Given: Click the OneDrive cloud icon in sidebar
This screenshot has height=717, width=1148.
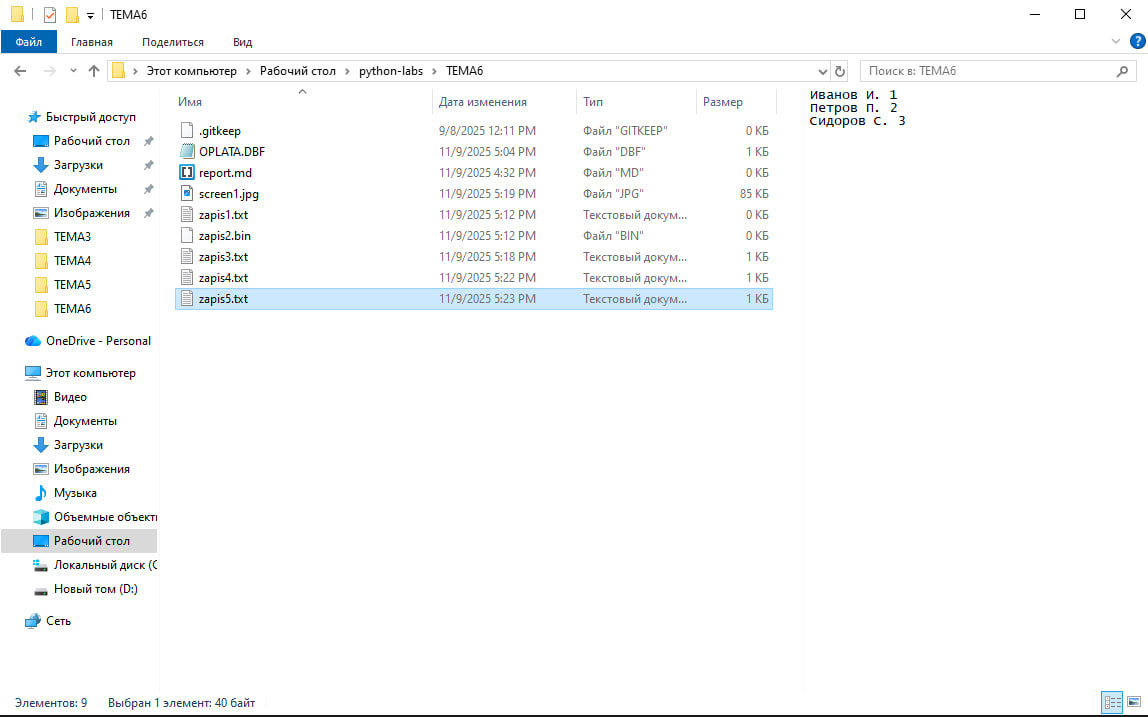Looking at the screenshot, I should point(33,341).
